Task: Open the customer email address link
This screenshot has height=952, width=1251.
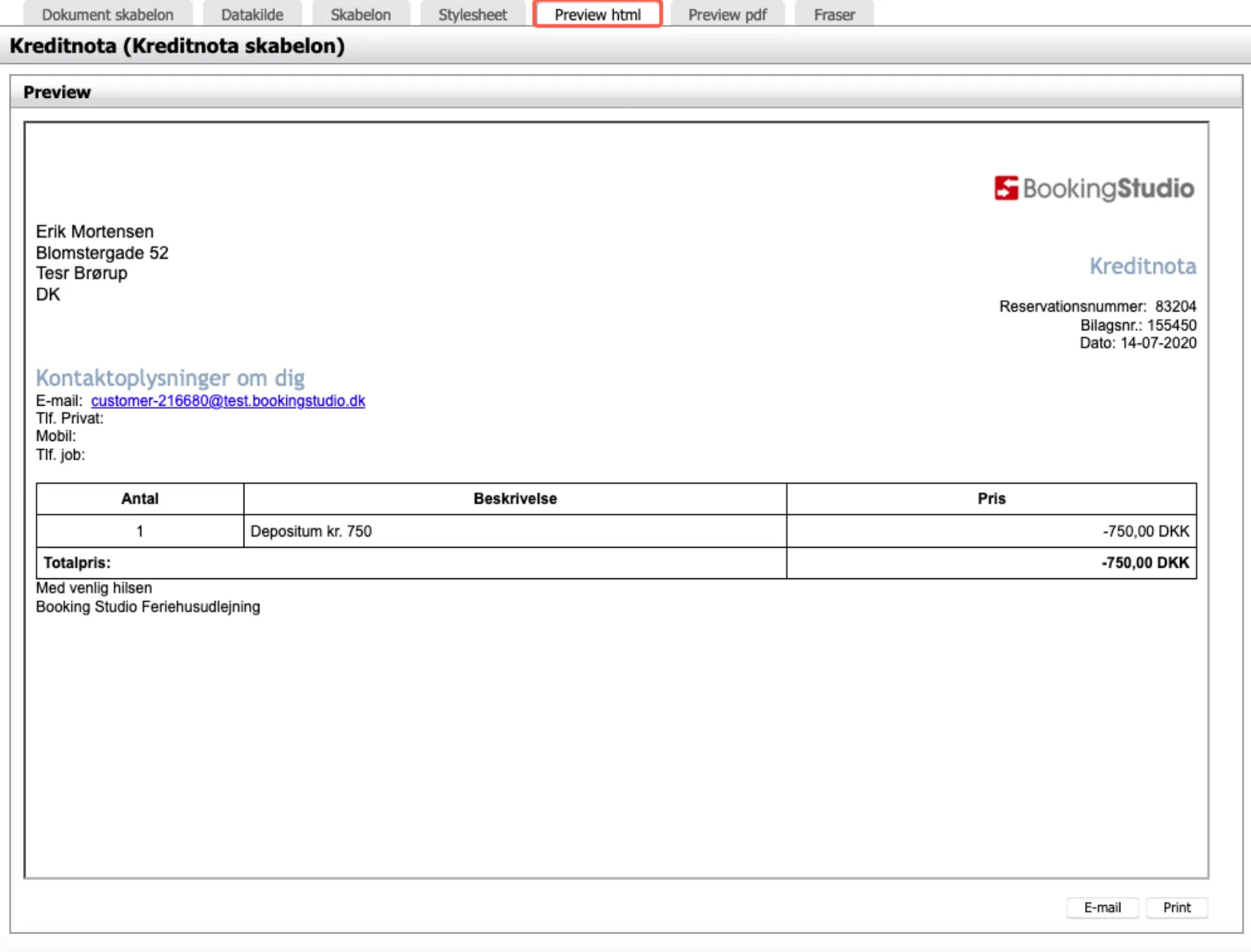Action: (x=228, y=401)
